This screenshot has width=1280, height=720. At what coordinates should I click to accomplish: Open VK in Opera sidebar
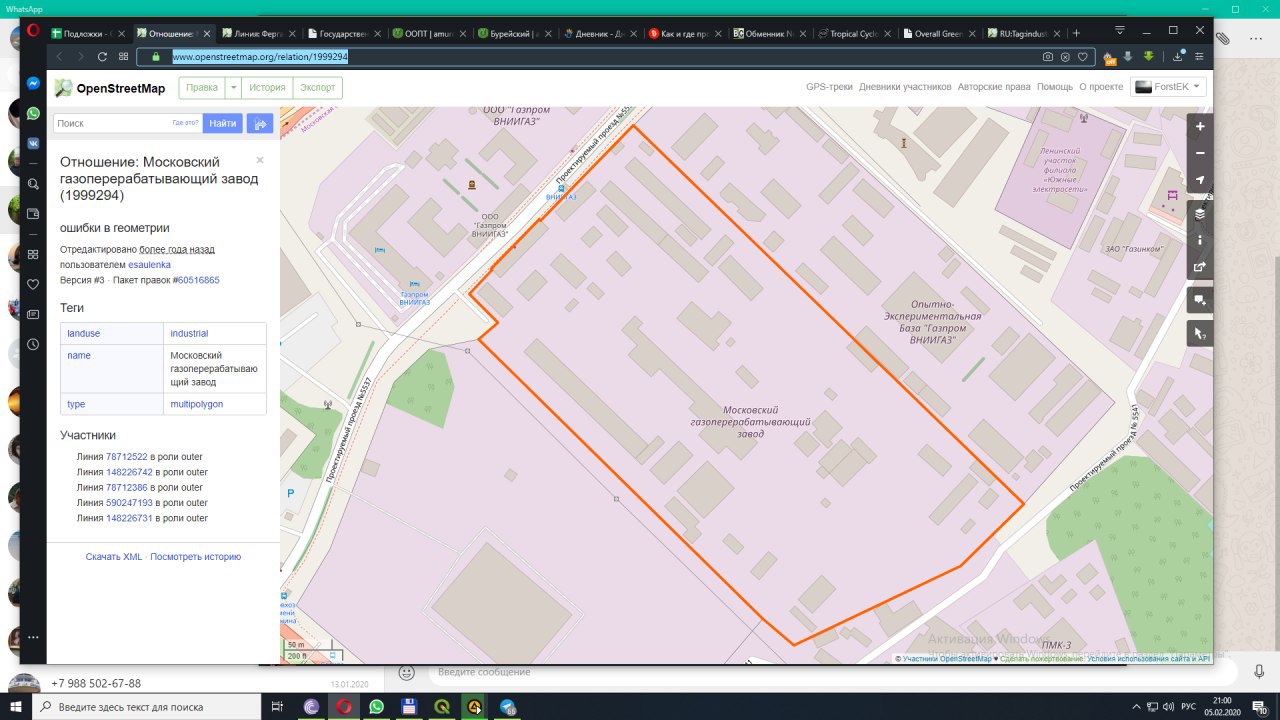tap(33, 143)
